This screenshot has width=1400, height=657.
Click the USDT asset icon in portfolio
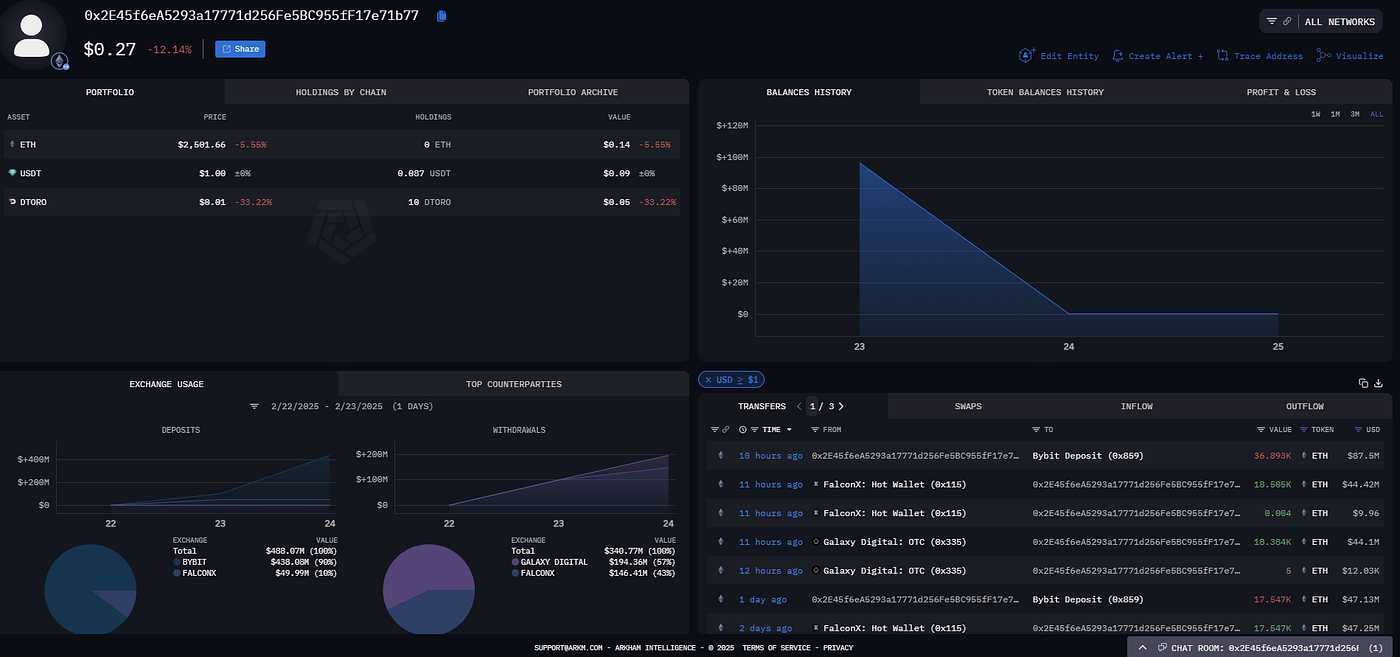point(13,173)
